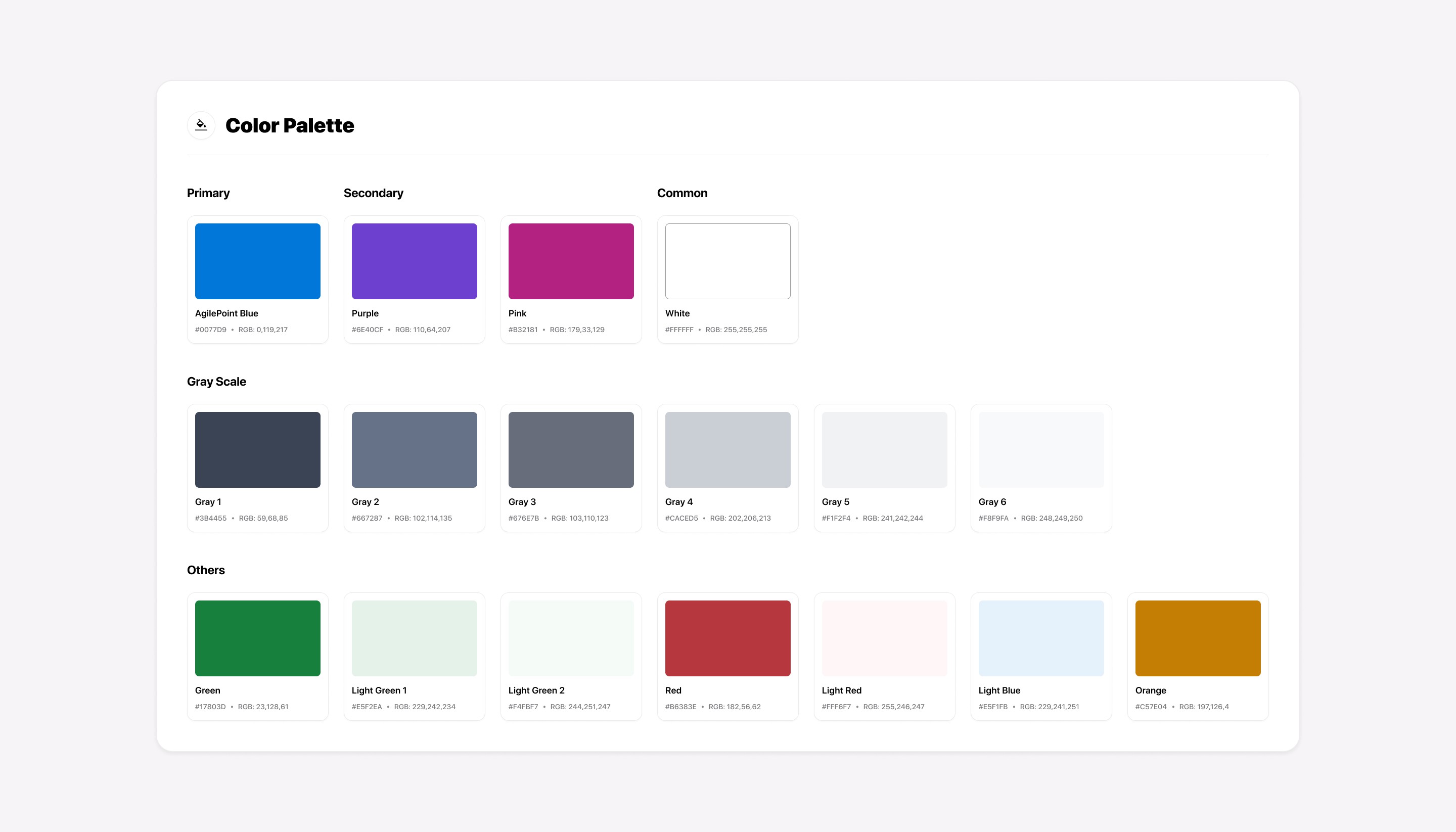
Task: Select the Gray 3 color swatch
Action: coord(571,450)
